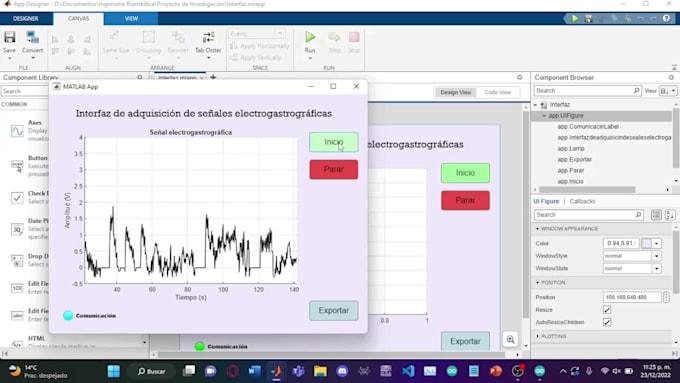Click the Drop Down component icon in the library
Viewport: 680px width, 383px height.
17,260
